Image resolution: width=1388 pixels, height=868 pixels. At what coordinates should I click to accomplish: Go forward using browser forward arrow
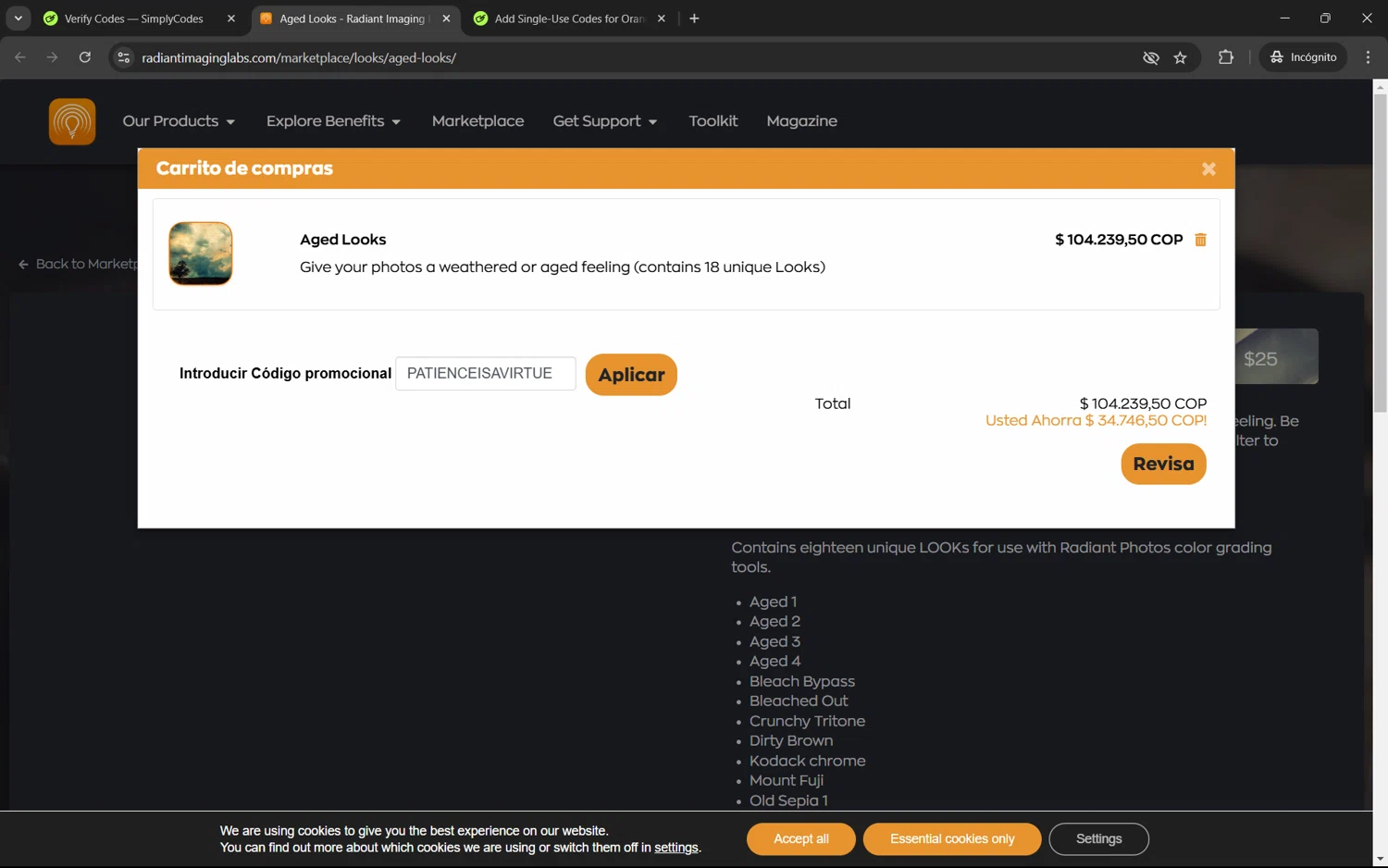point(53,57)
